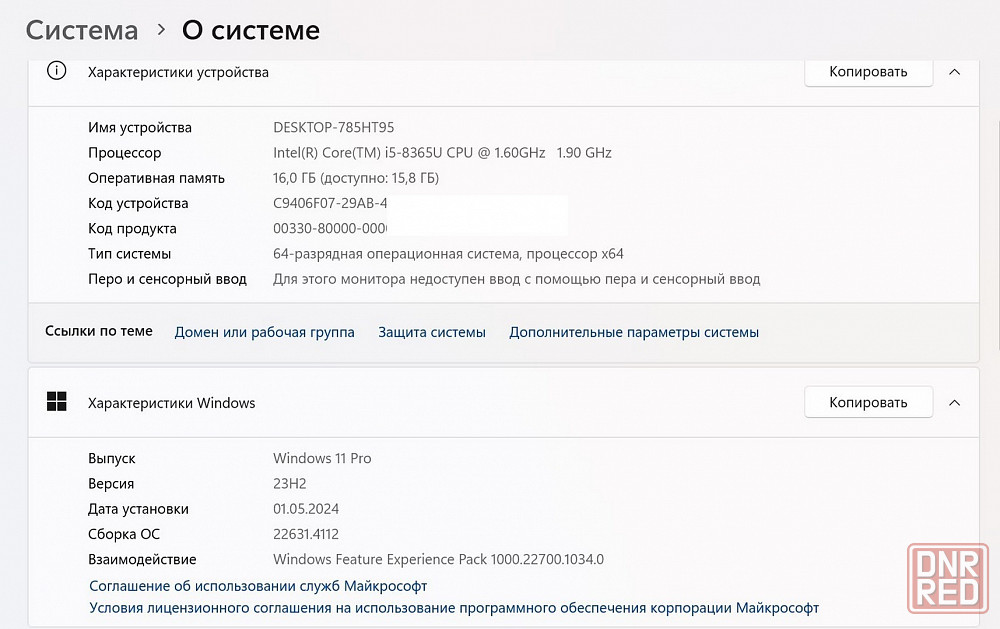
Task: Click the Ссылки по теме label
Action: pos(99,331)
